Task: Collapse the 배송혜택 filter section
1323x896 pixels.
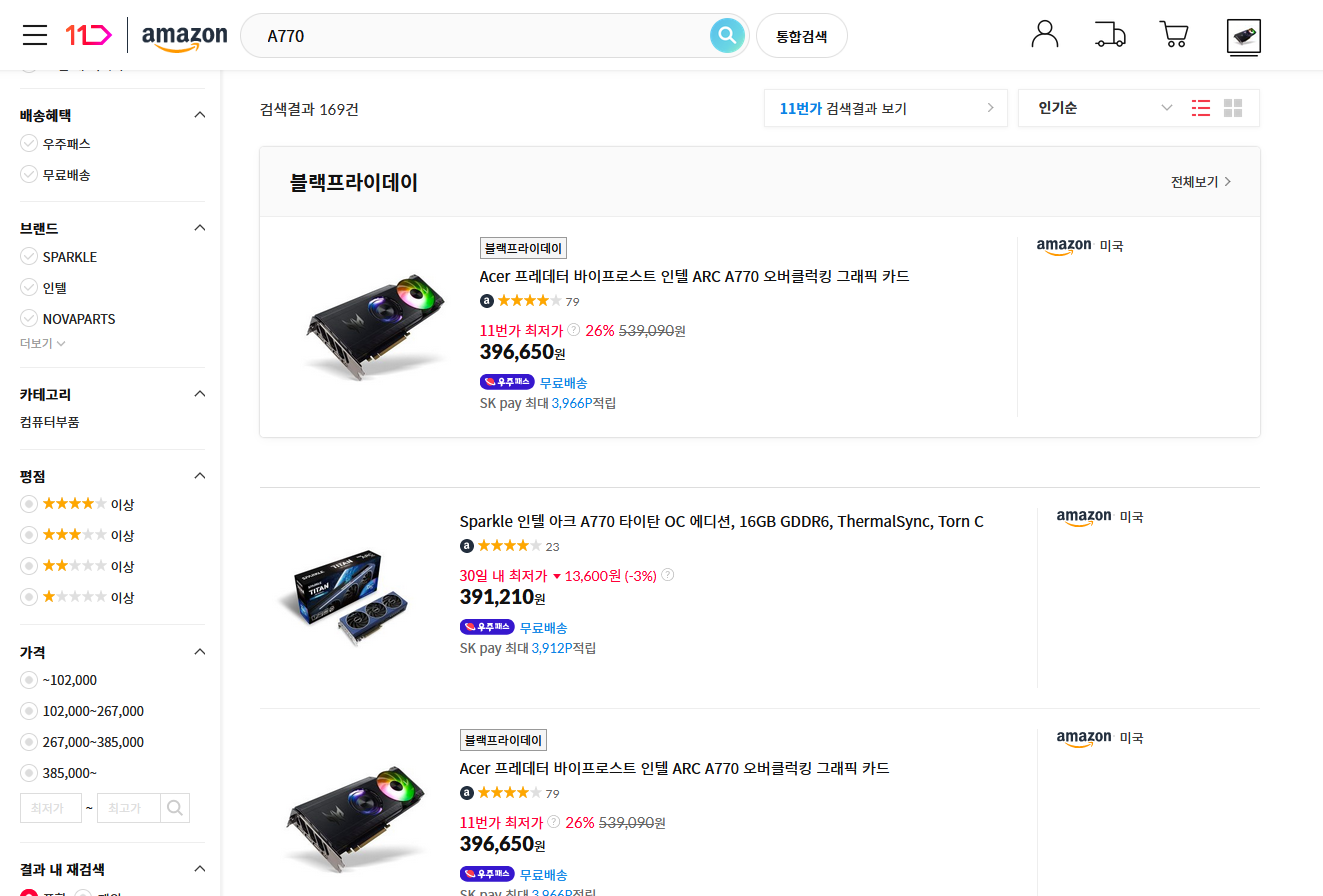Action: click(x=199, y=115)
